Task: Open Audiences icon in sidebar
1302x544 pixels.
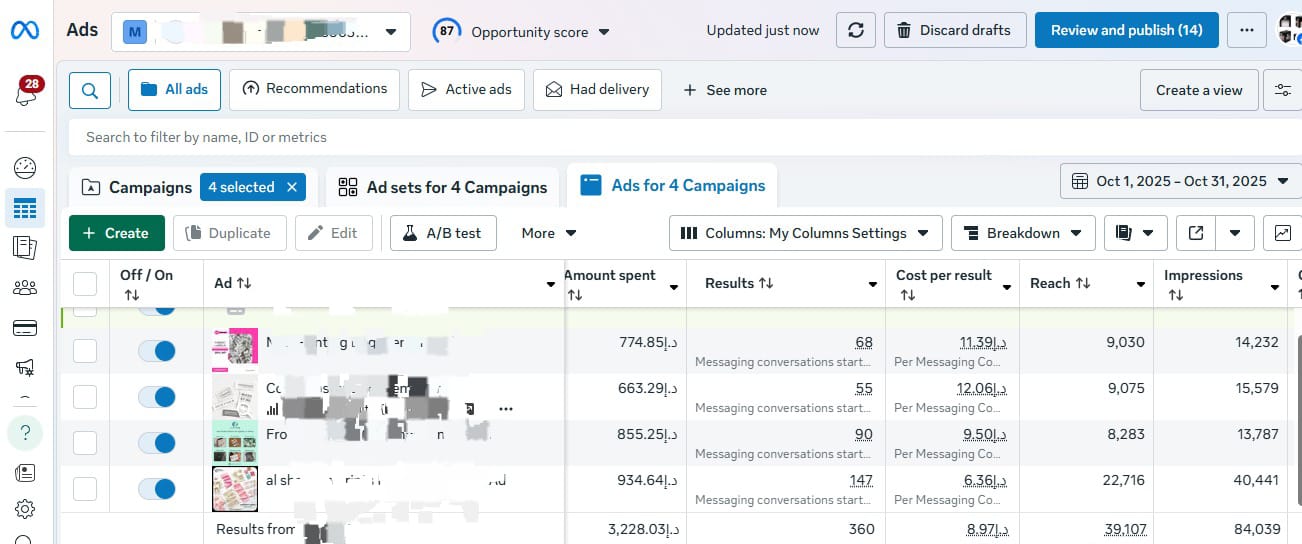Action: pos(25,288)
